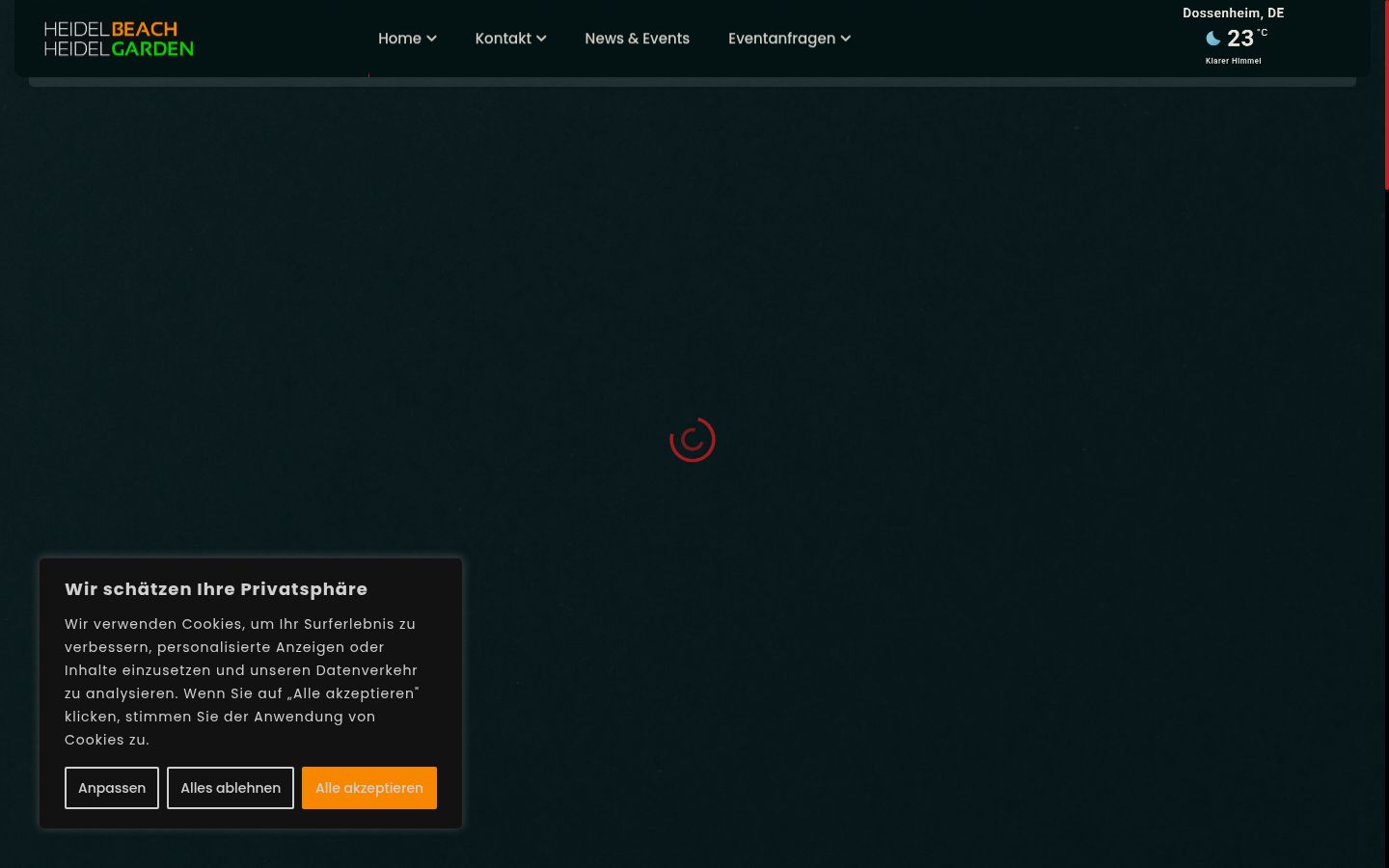The height and width of the screenshot is (868, 1389).
Task: Click the 23 °C temperature reading
Action: 1247,38
